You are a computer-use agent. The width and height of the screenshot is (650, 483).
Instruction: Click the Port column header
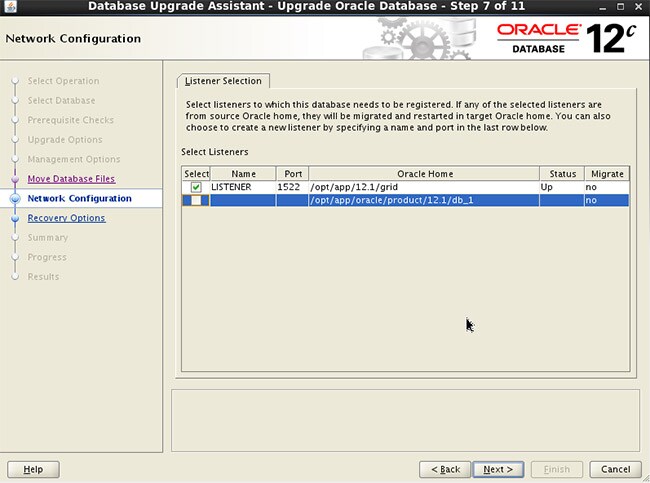coord(293,174)
